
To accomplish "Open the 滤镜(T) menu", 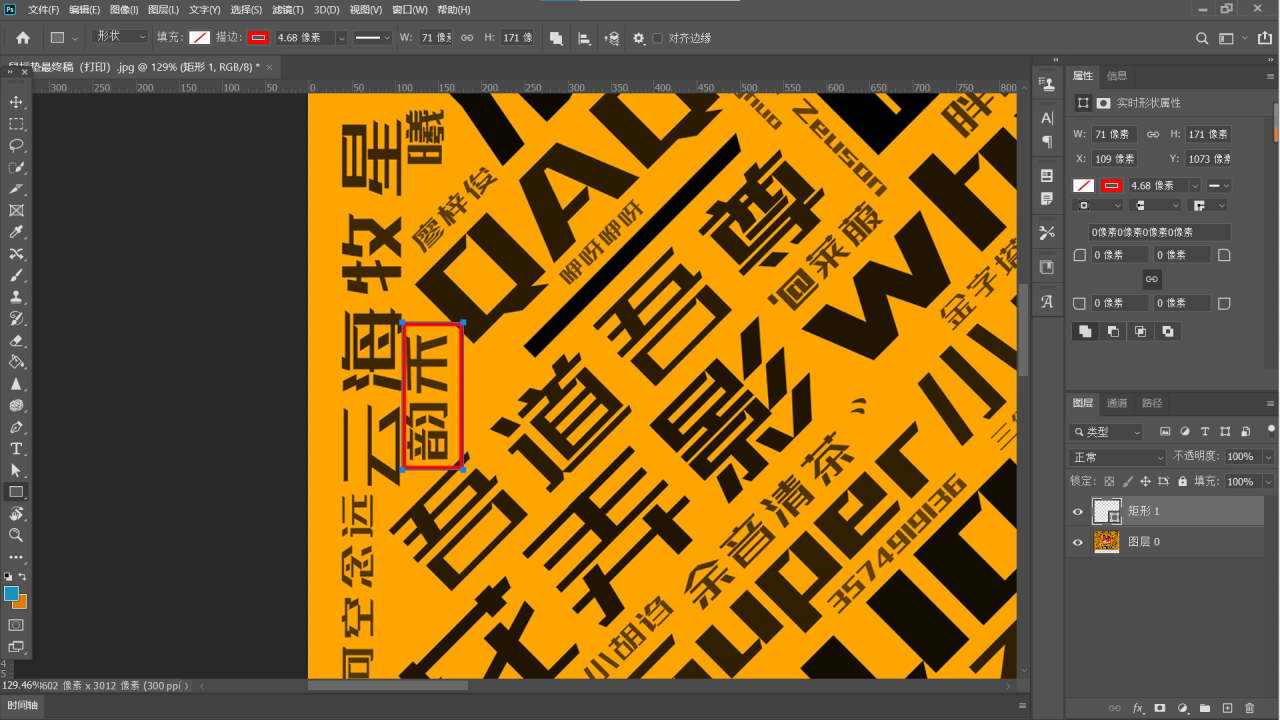I will coord(288,10).
